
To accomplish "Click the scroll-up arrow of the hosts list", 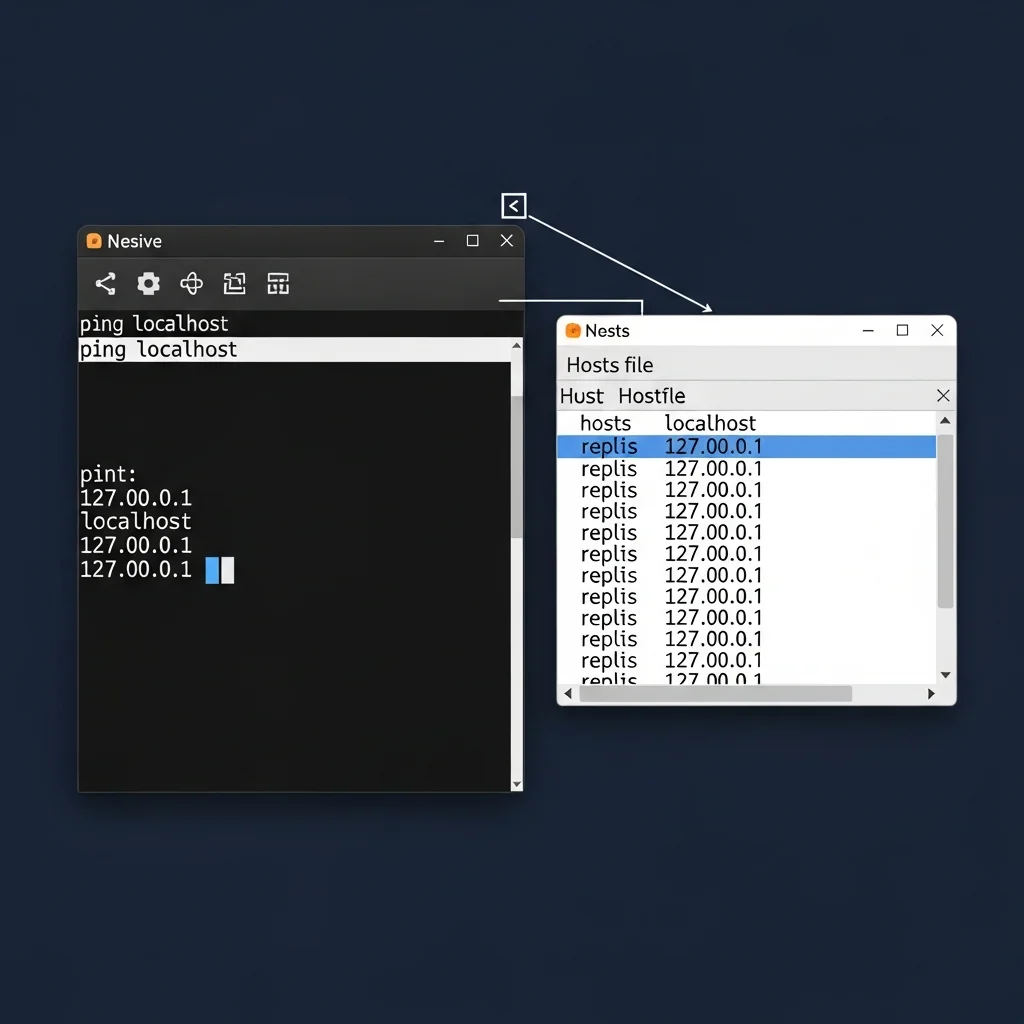I will (944, 420).
